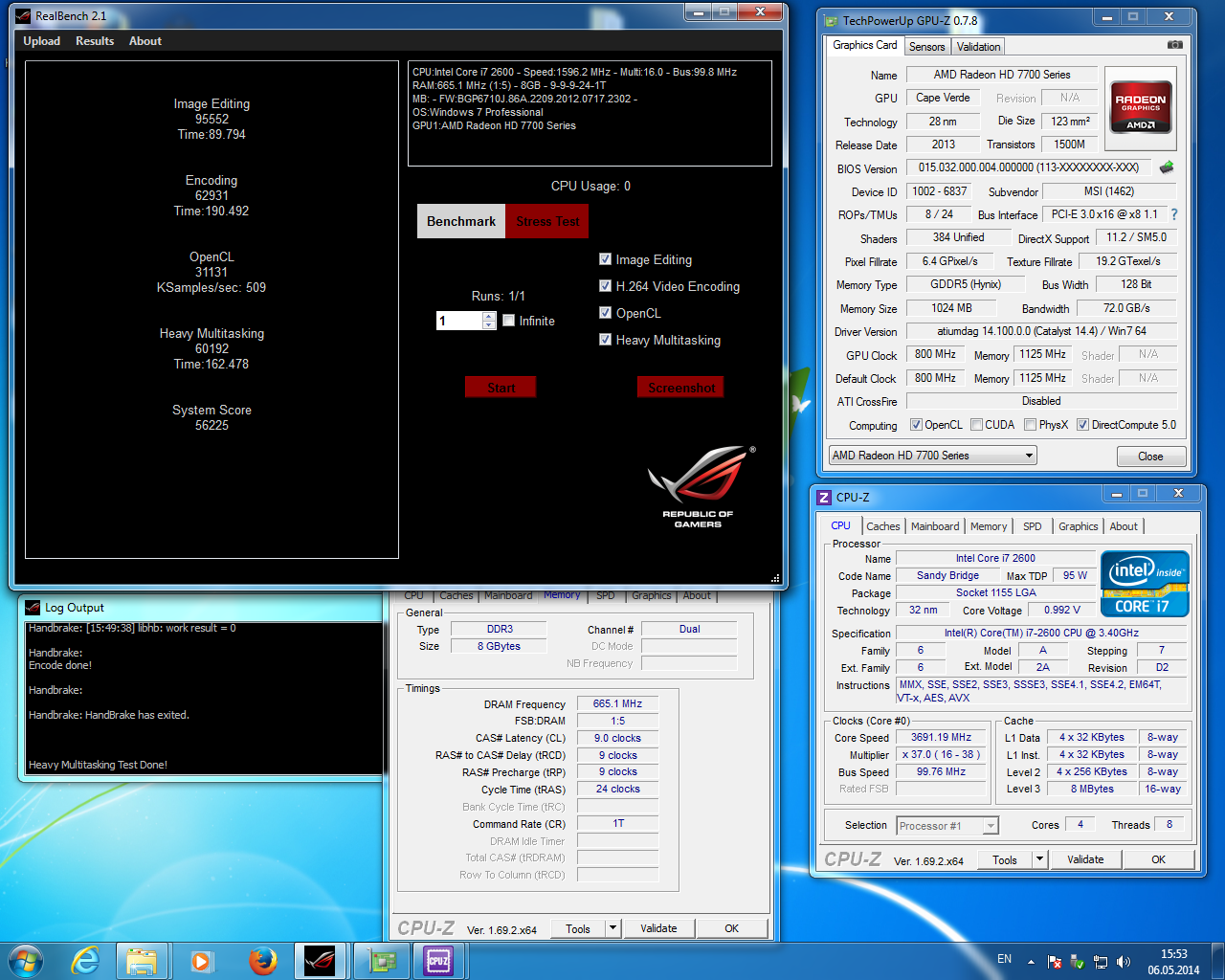Click the Close button in GPU-Z
The height and width of the screenshot is (980, 1225).
click(x=1150, y=457)
